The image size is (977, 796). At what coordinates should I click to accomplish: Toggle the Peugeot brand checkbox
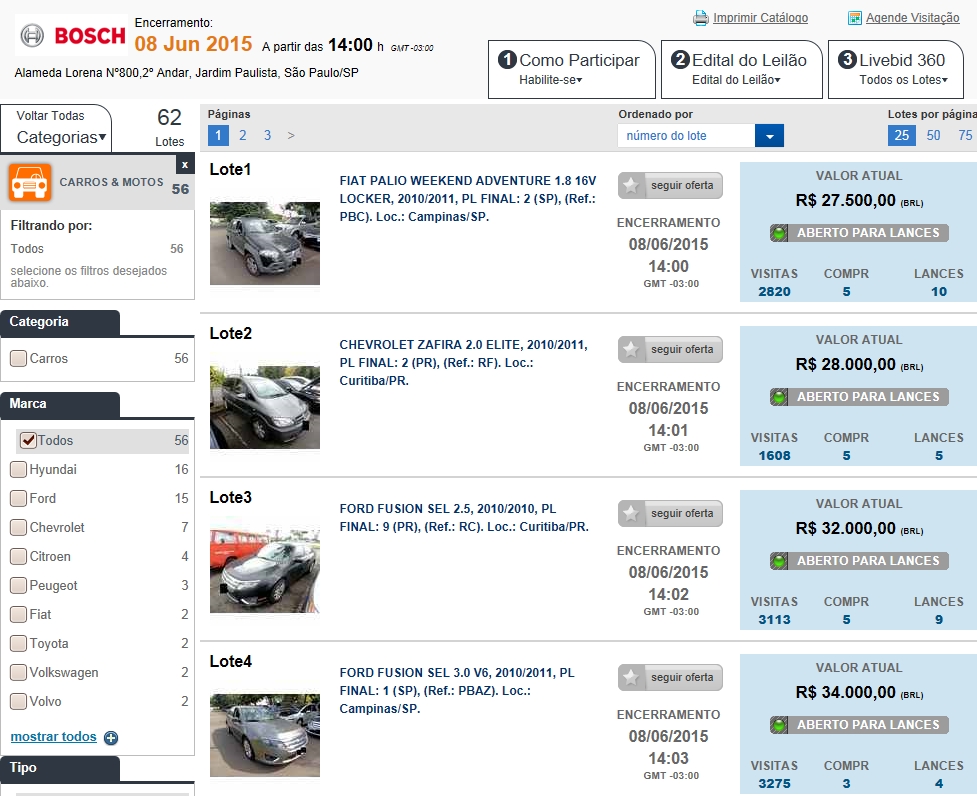[x=19, y=585]
